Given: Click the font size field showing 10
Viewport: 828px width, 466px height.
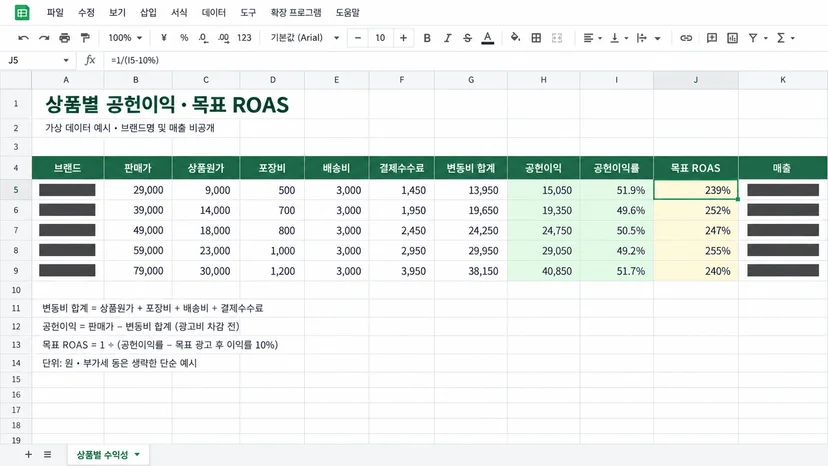Looking at the screenshot, I should click(x=380, y=38).
